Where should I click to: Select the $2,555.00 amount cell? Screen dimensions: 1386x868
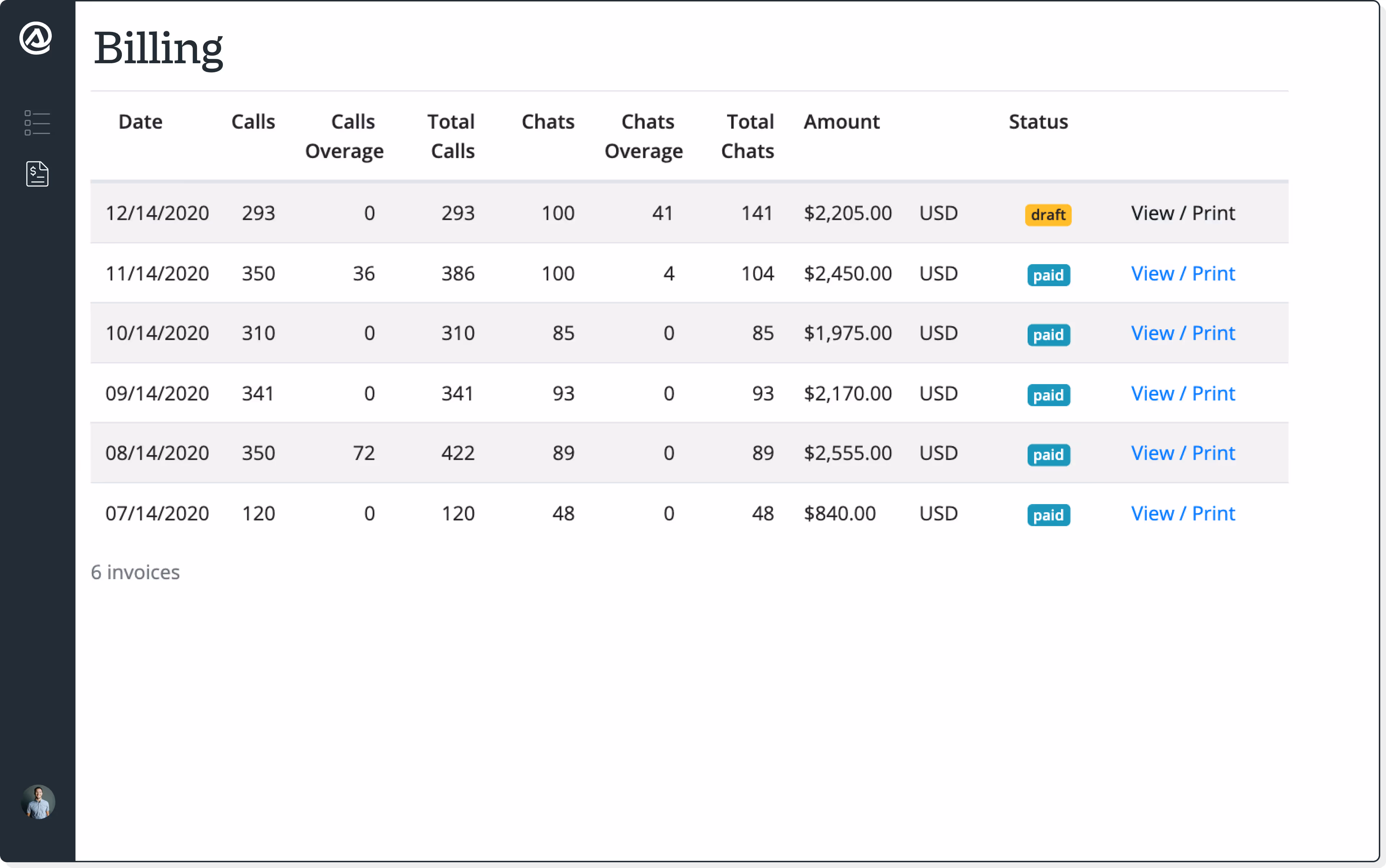point(847,453)
